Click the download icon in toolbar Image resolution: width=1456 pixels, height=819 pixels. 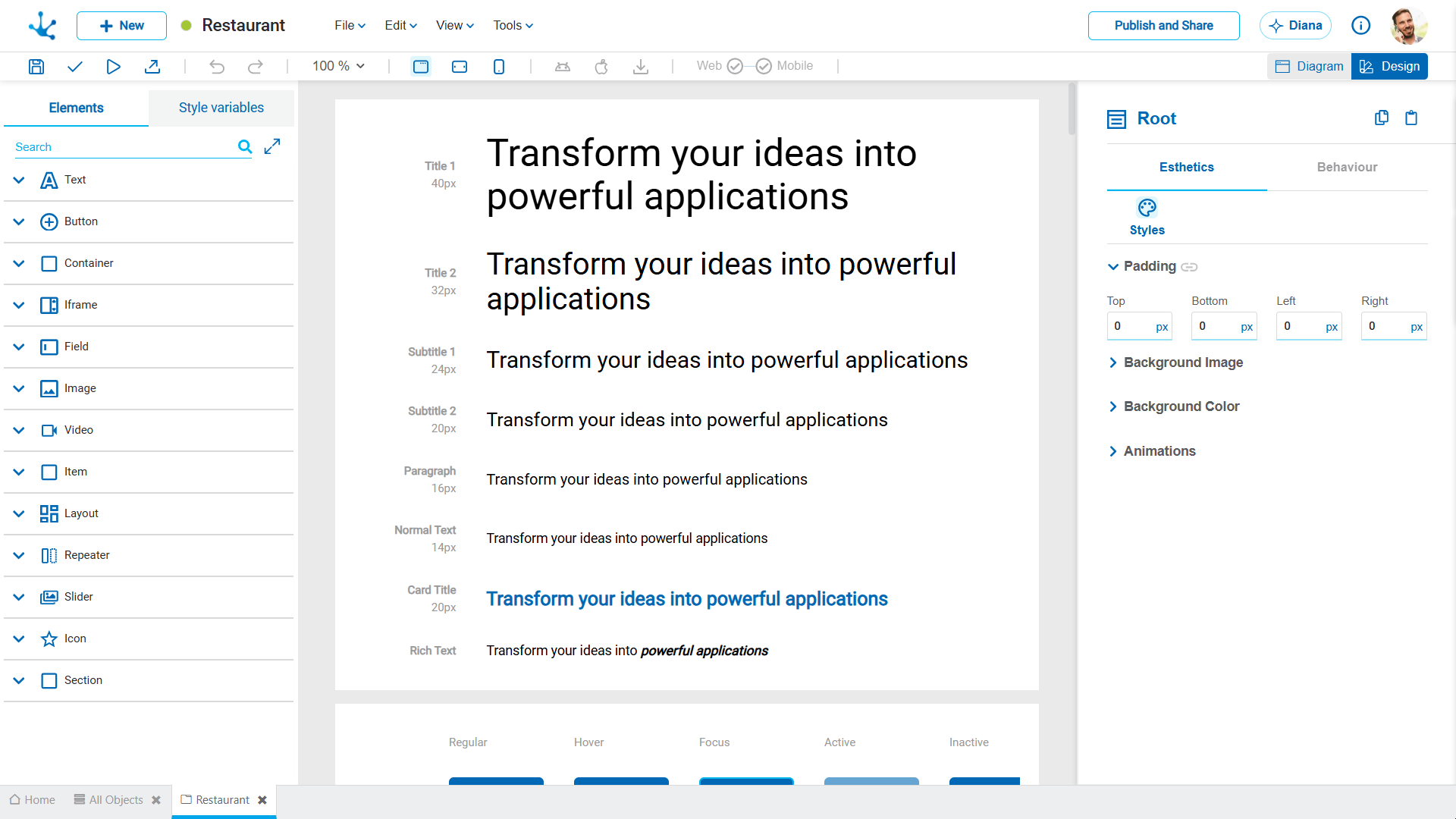[x=641, y=67]
